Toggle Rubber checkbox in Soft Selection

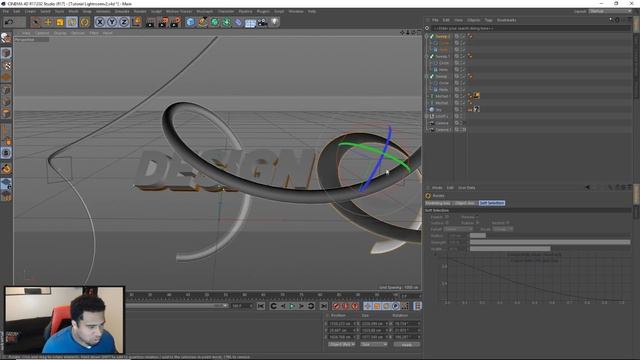tap(477, 223)
